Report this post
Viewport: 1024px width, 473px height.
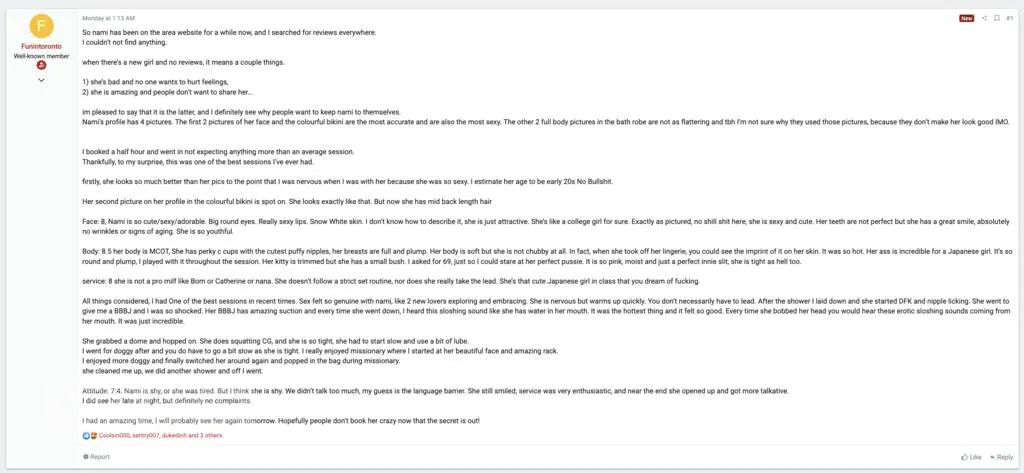(97, 457)
